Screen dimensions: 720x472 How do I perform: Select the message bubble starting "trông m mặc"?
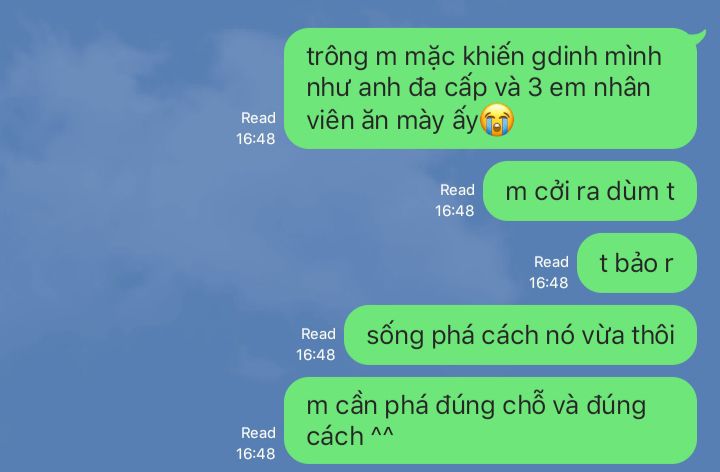click(x=490, y=89)
